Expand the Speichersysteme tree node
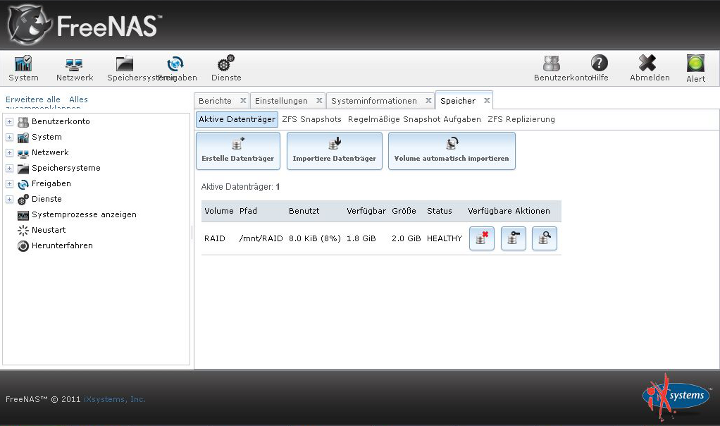Image resolution: width=720 pixels, height=426 pixels. pyautogui.click(x=9, y=168)
